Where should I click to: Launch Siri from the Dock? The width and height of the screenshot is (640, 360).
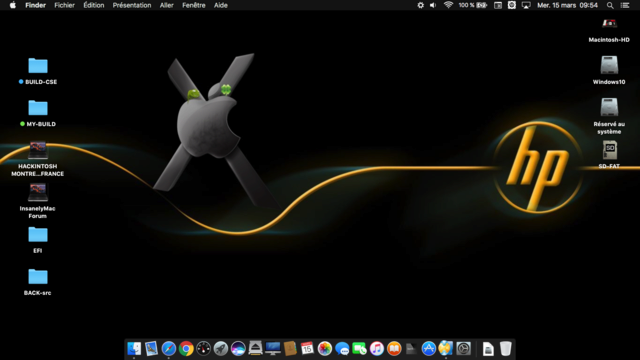click(238, 349)
